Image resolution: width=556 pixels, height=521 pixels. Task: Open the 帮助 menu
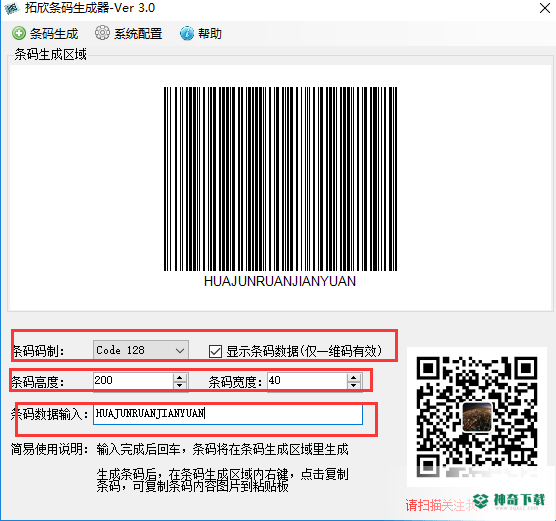click(201, 34)
